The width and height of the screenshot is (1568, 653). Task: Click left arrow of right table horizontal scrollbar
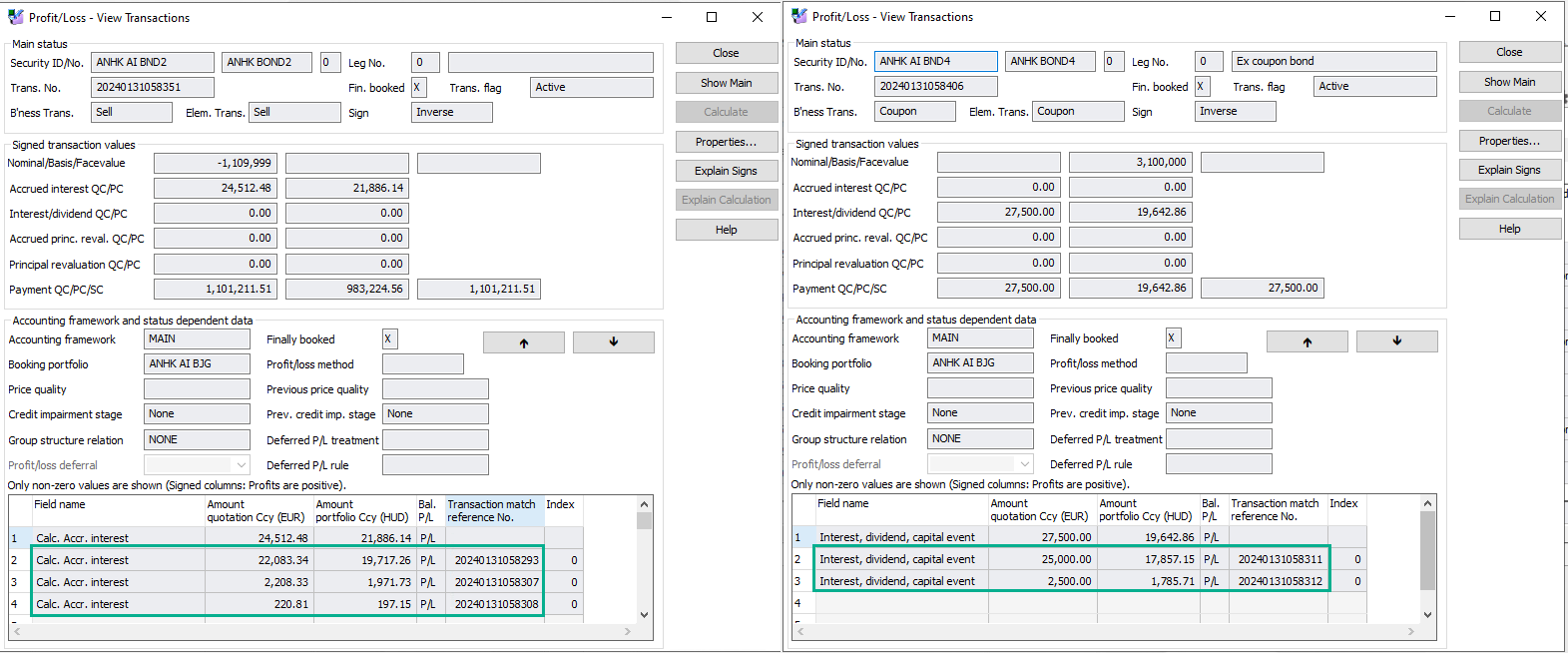799,630
